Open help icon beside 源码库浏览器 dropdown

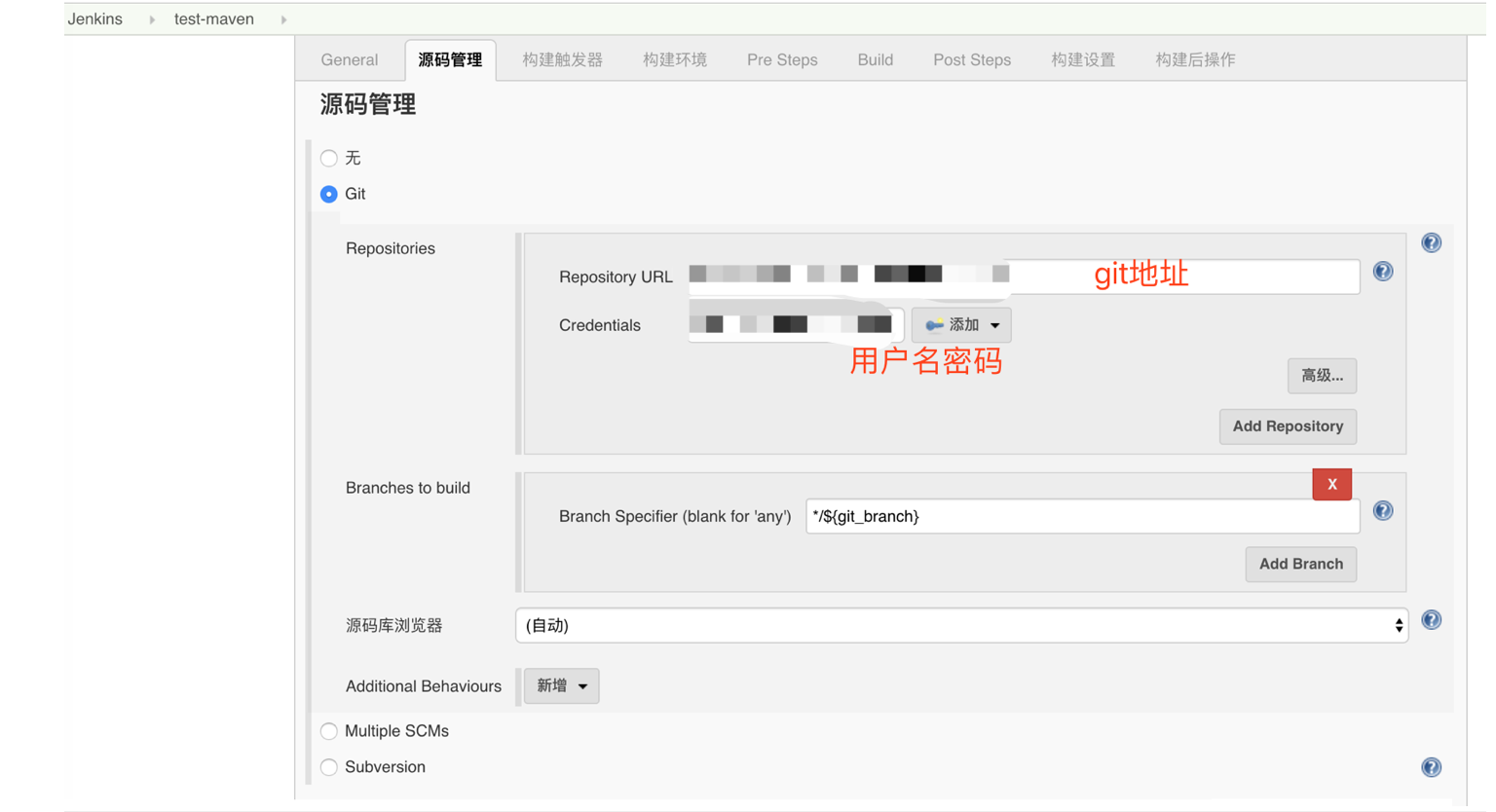coord(1431,620)
